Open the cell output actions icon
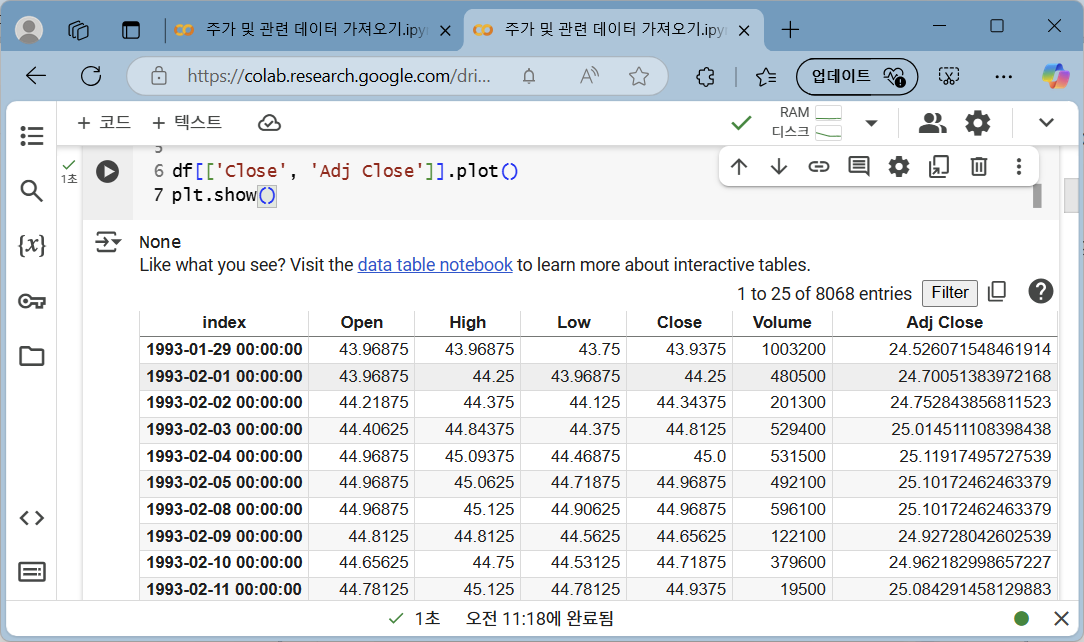This screenshot has width=1084, height=642. pyautogui.click(x=108, y=242)
